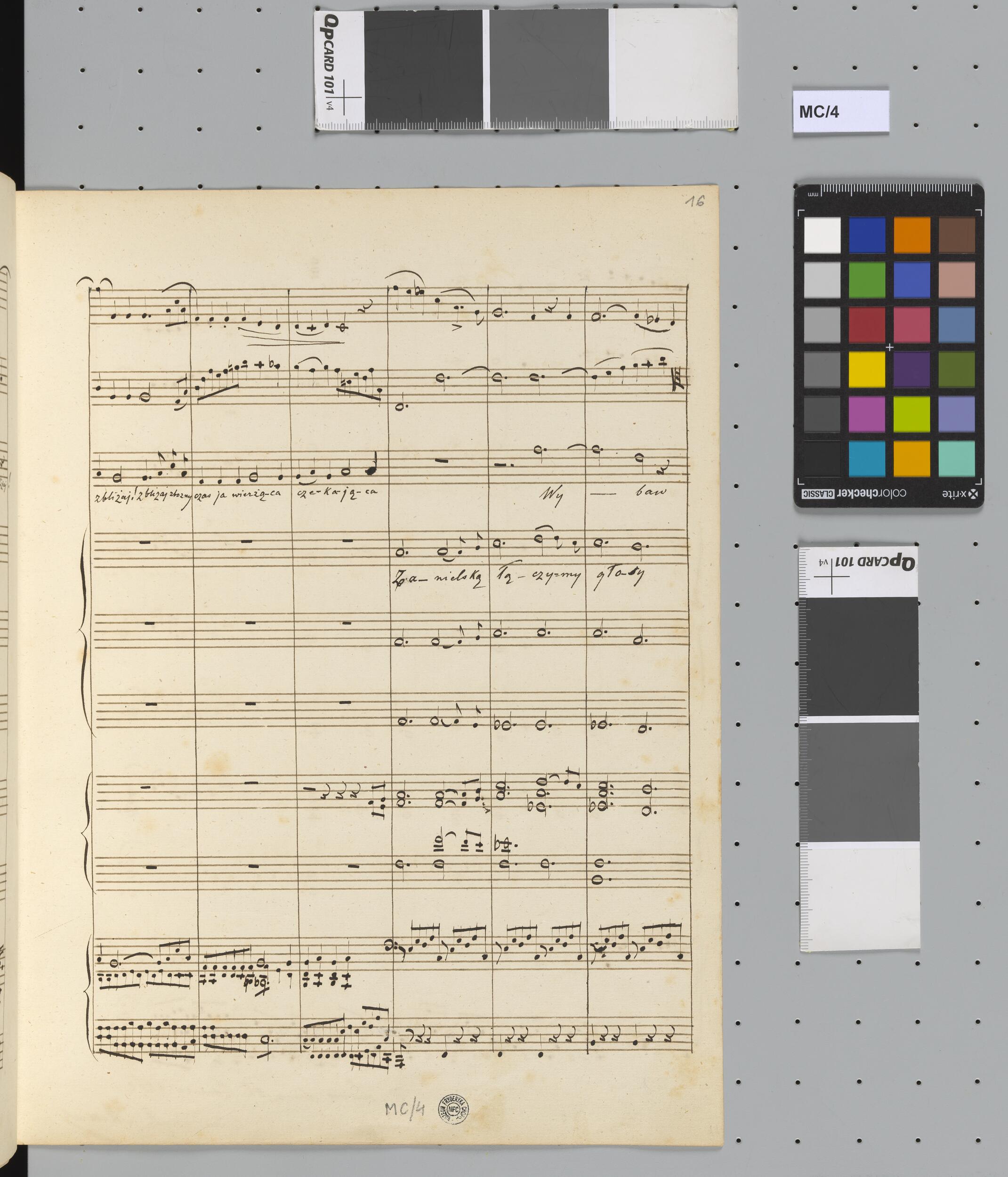Click the turquoise patch in the ColorChecker bottom row
This screenshot has height=1177, width=1008.
click(957, 459)
